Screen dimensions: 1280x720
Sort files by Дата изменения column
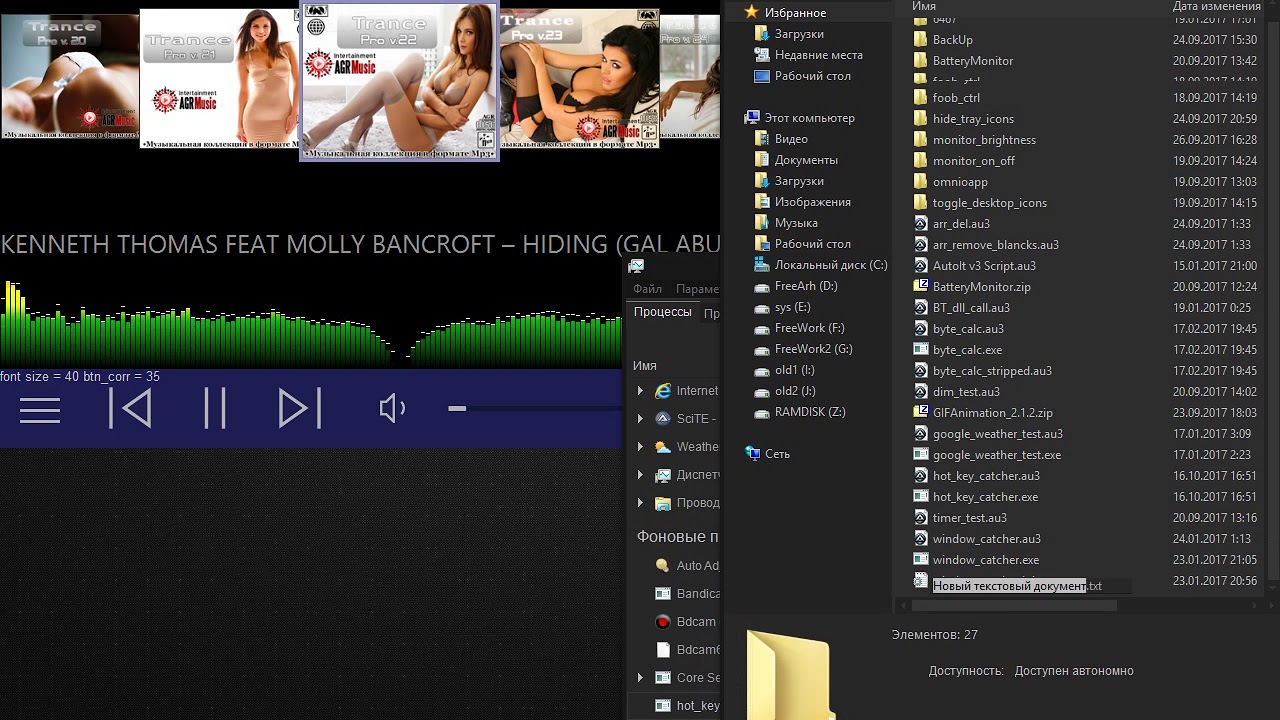1217,7
